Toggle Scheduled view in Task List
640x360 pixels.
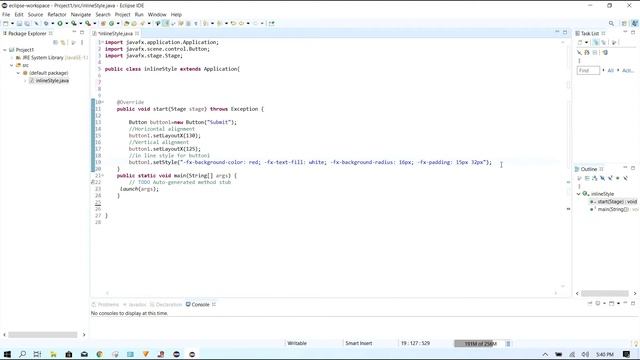[604, 42]
